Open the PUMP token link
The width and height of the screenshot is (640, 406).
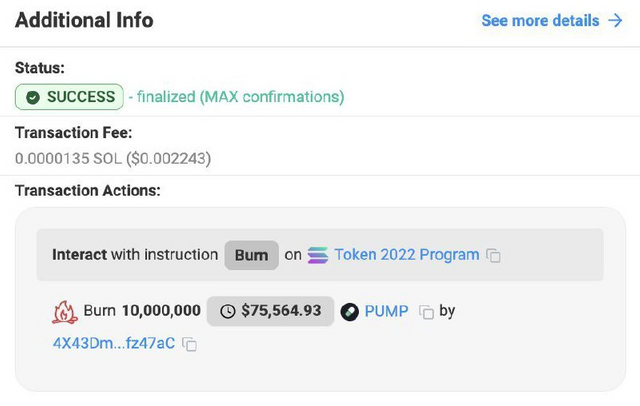click(386, 311)
